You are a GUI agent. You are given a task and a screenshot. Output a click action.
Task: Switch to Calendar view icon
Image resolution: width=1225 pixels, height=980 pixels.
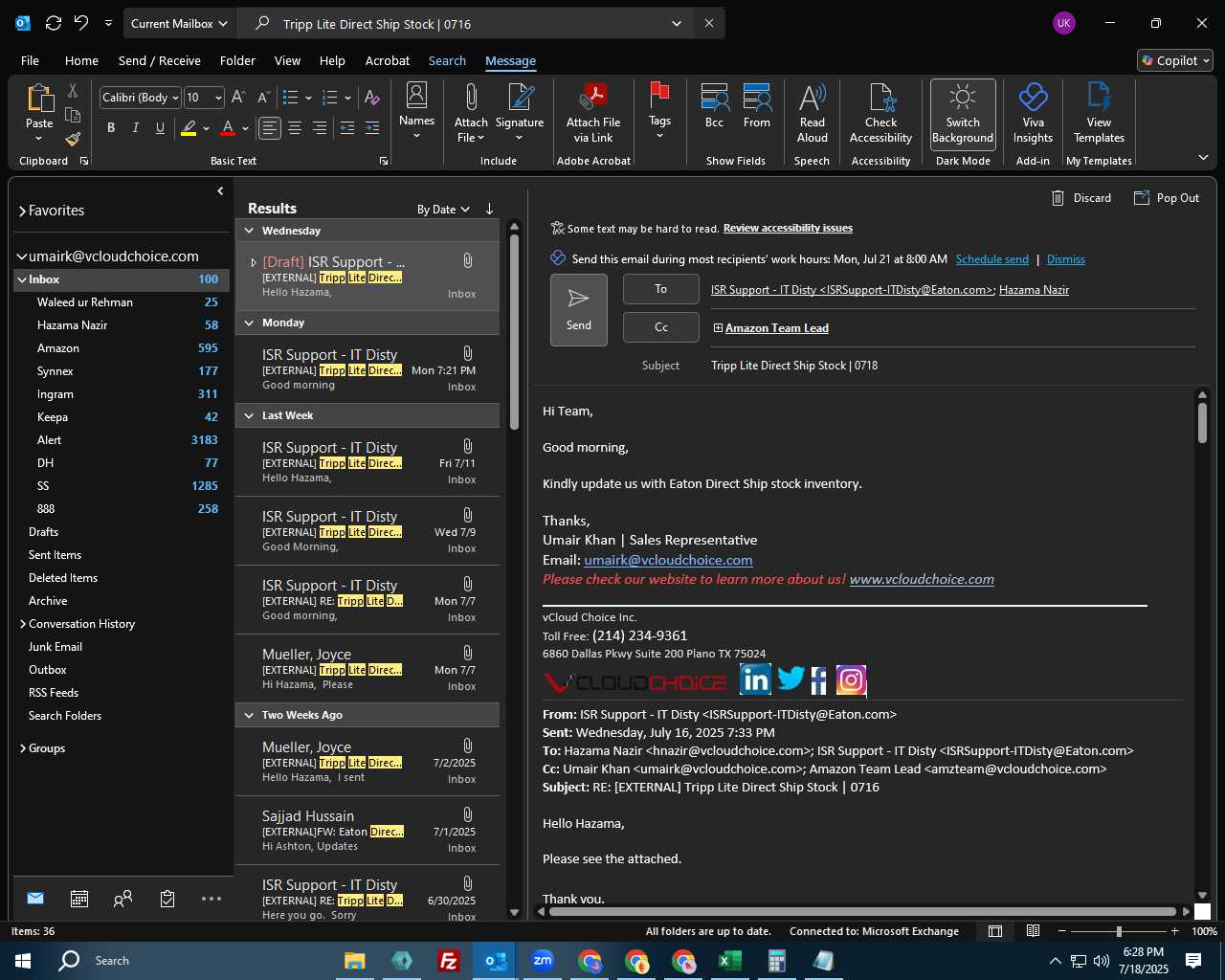(79, 899)
